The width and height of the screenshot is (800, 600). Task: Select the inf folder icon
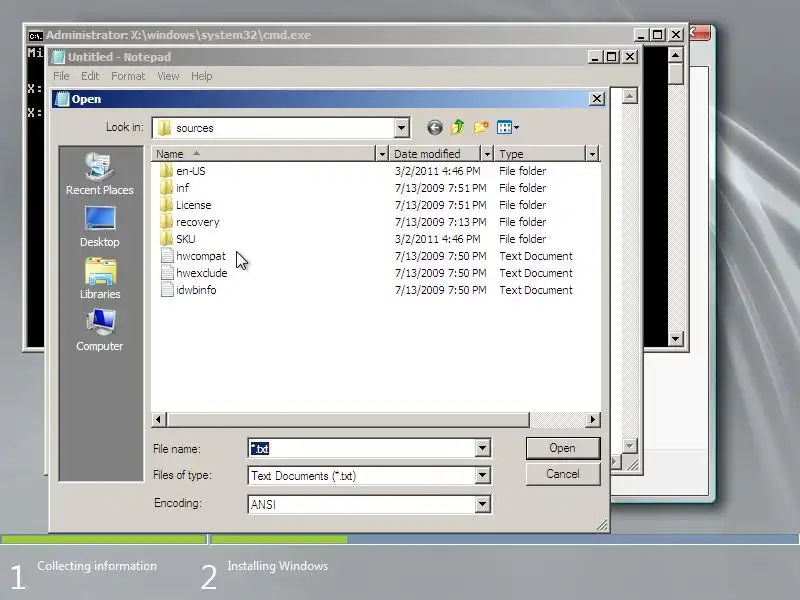[x=166, y=188]
